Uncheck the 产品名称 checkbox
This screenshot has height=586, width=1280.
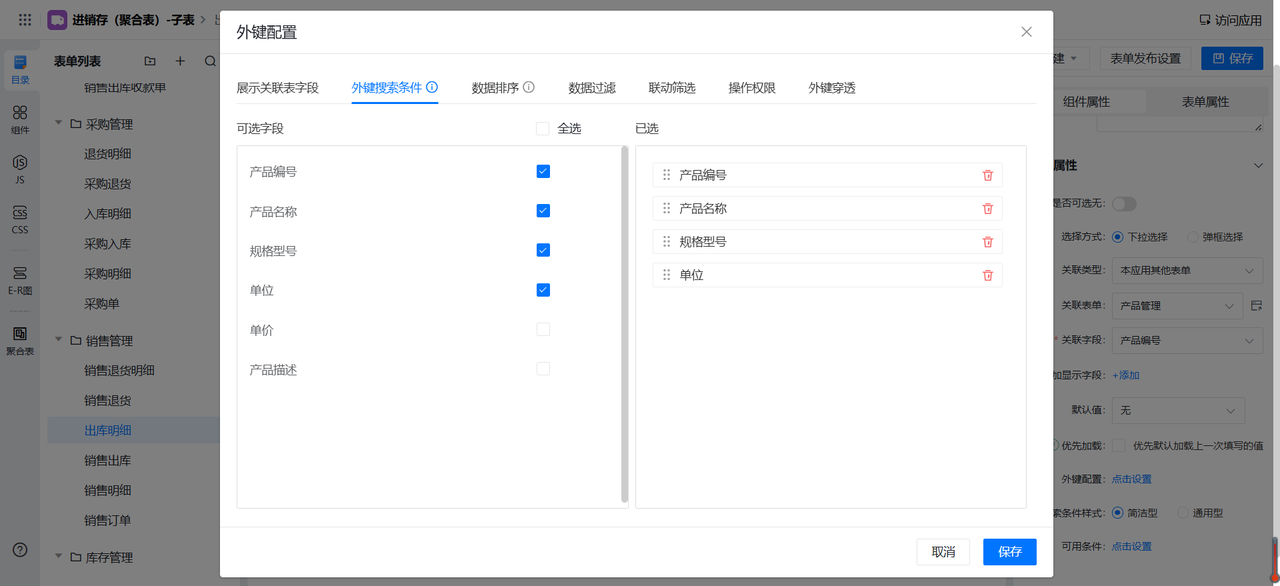[543, 211]
